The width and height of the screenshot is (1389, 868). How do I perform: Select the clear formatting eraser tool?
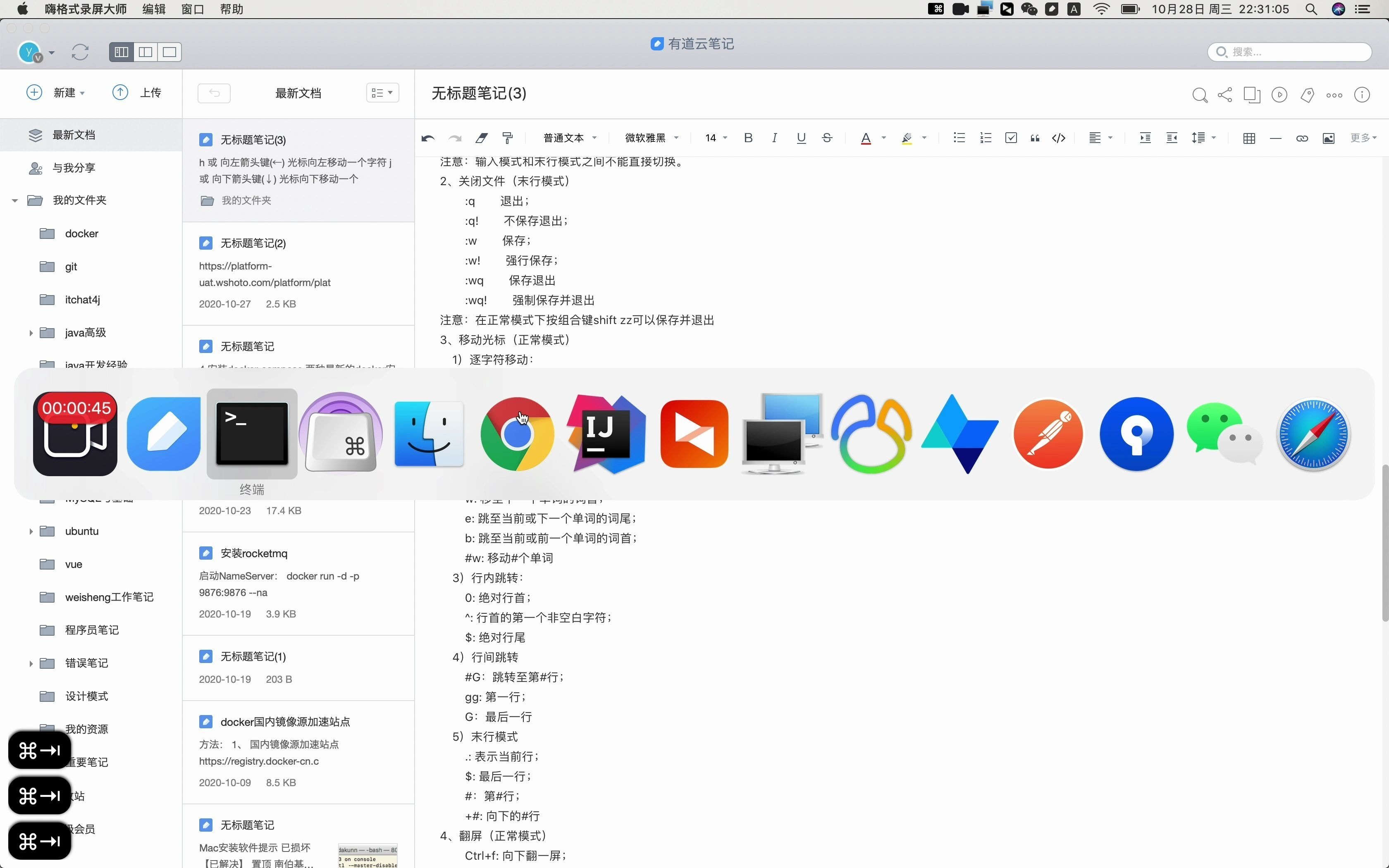[482, 138]
